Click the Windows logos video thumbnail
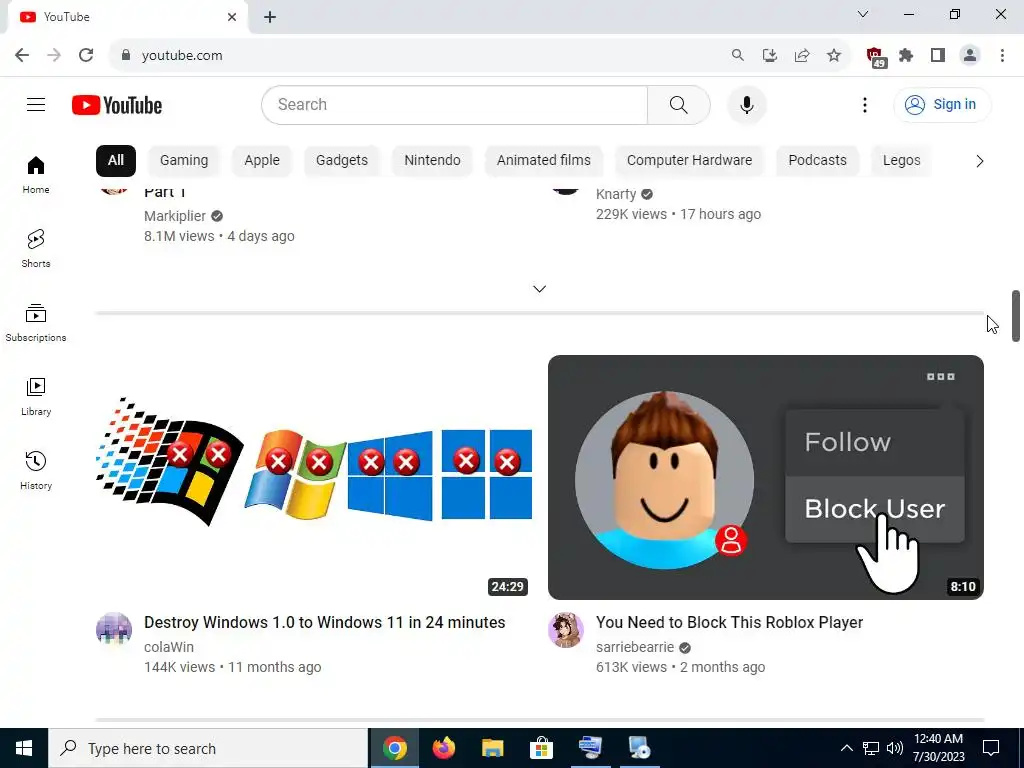The image size is (1024, 768). (313, 477)
